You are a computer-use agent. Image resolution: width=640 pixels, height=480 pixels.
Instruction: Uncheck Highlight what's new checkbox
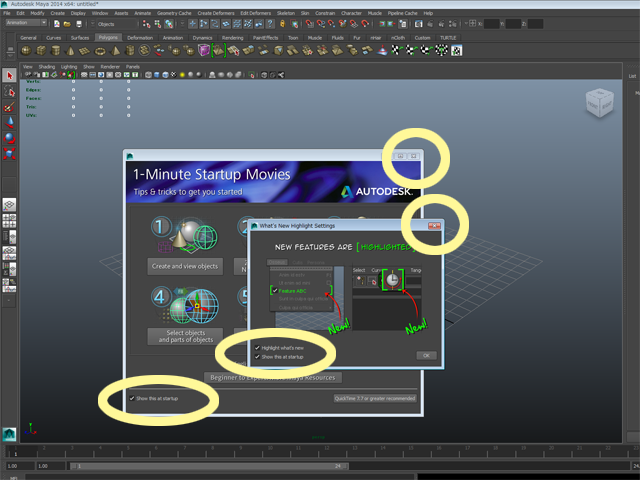257,348
